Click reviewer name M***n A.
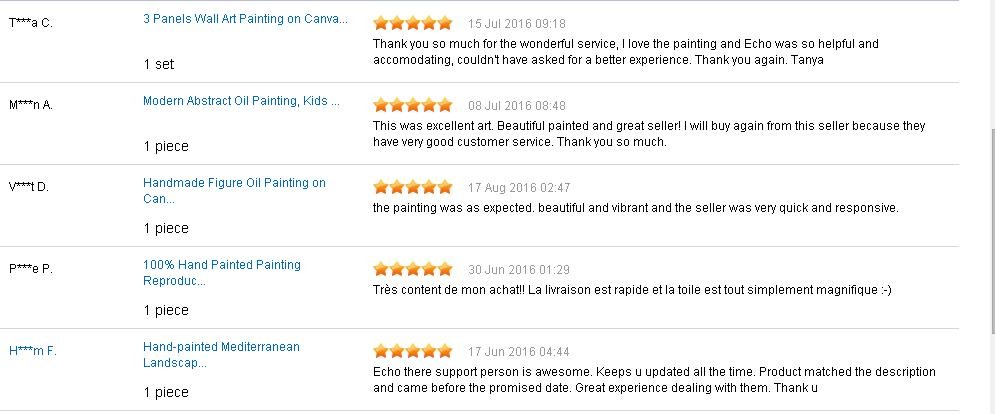This screenshot has width=995, height=414. tap(30, 104)
